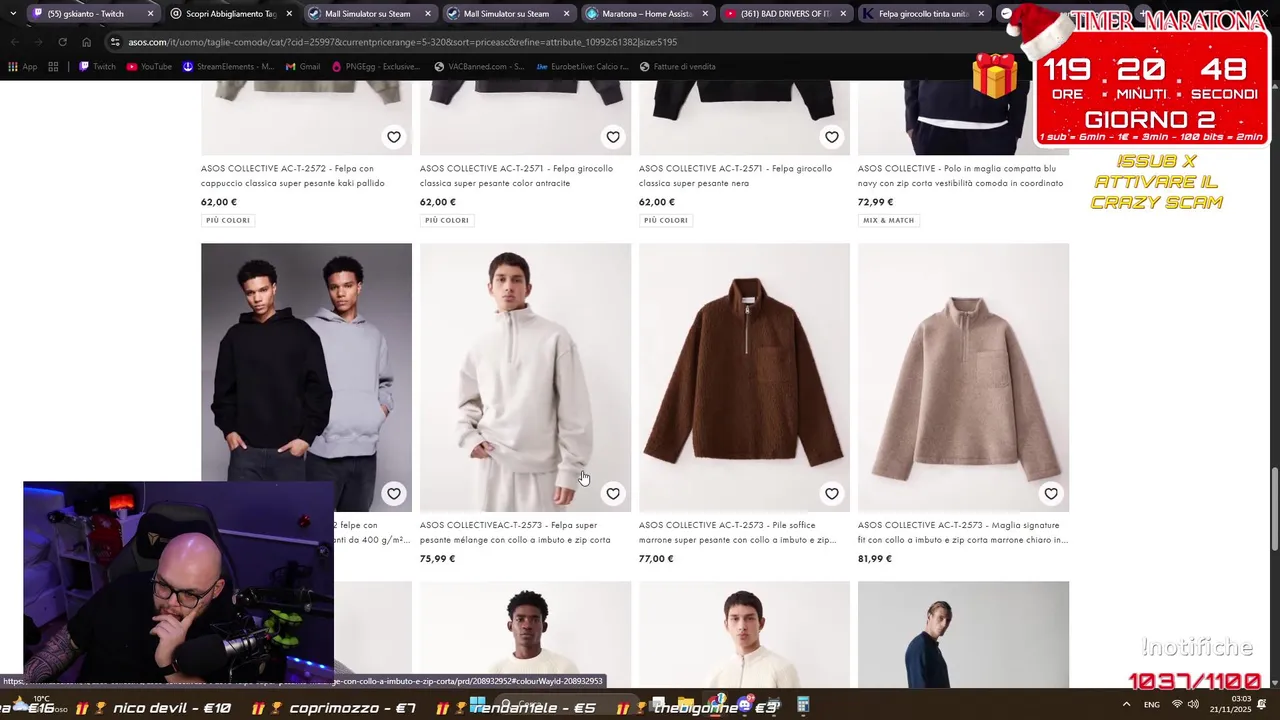Favorite the marrone chiaro maglia 81,99 € heart

click(x=1051, y=494)
